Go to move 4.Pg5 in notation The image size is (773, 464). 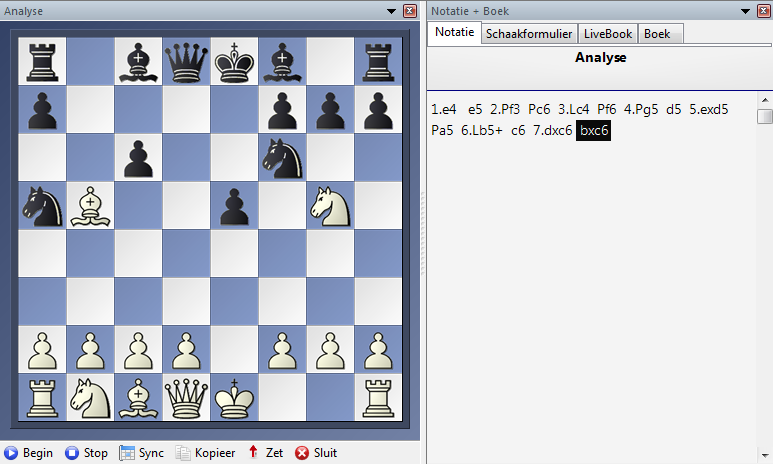click(x=645, y=109)
